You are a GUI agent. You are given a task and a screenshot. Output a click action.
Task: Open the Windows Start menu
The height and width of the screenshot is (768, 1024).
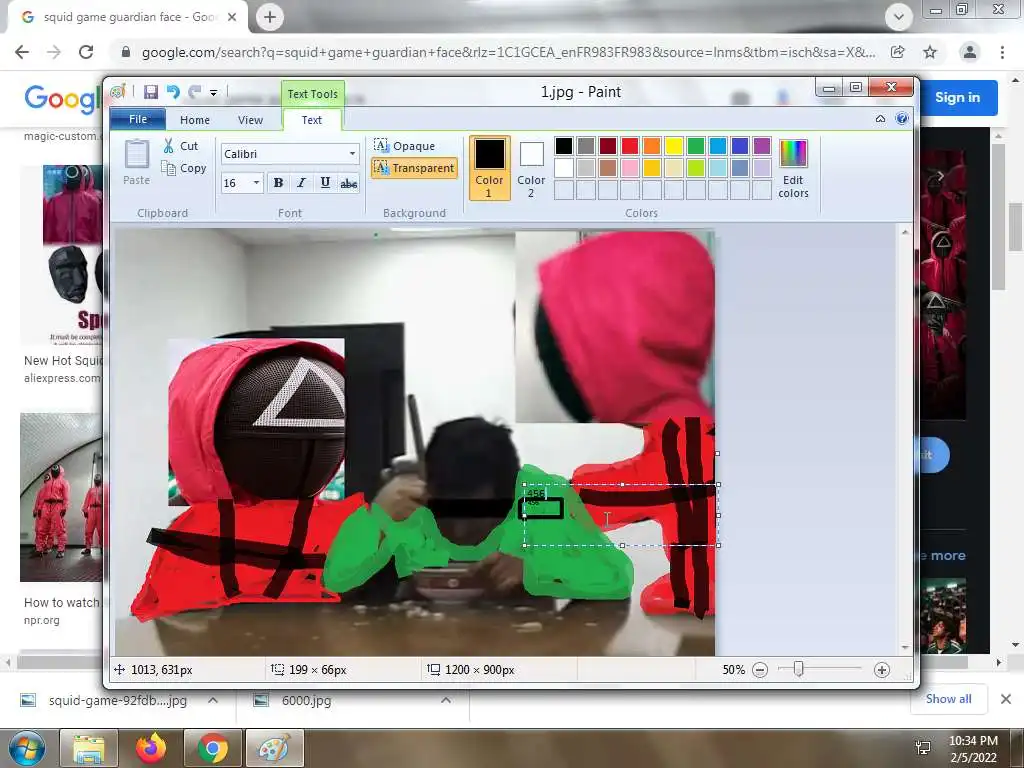[x=26, y=748]
